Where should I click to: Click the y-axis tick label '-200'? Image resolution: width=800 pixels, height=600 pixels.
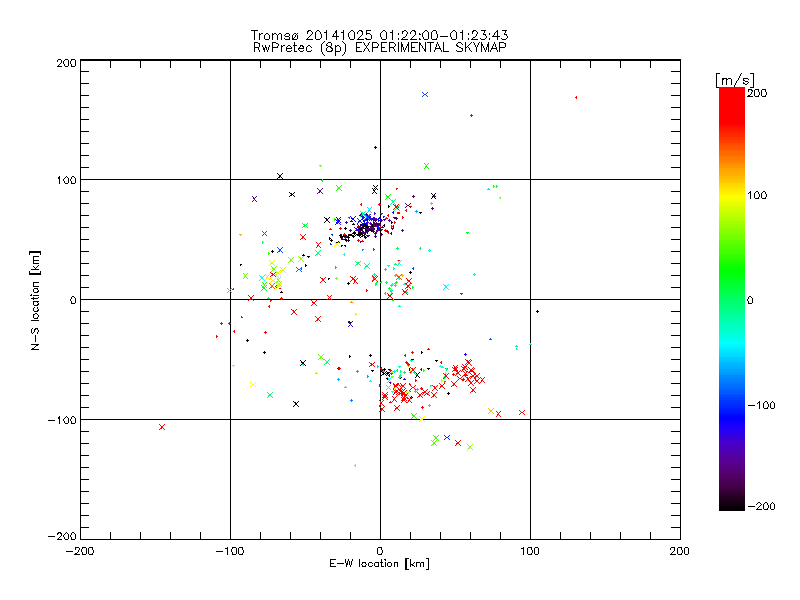[x=62, y=536]
